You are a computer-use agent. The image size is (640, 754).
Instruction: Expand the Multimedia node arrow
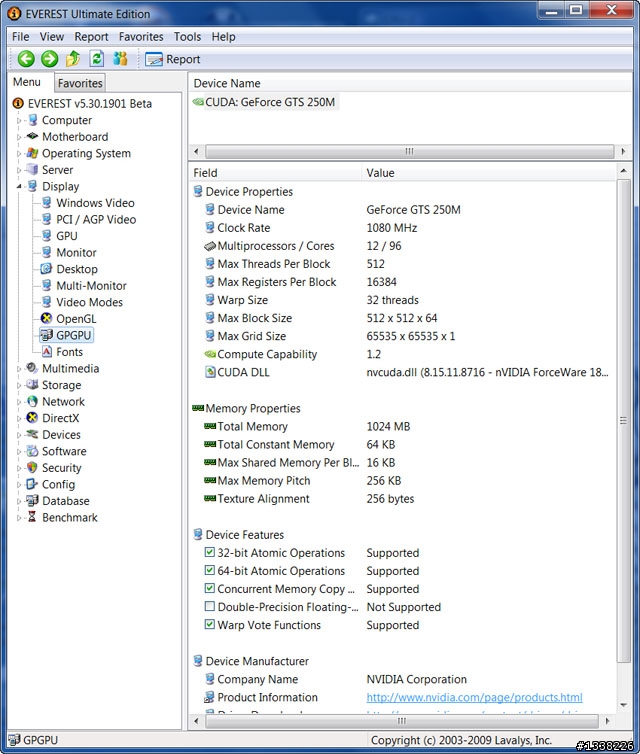click(x=19, y=369)
